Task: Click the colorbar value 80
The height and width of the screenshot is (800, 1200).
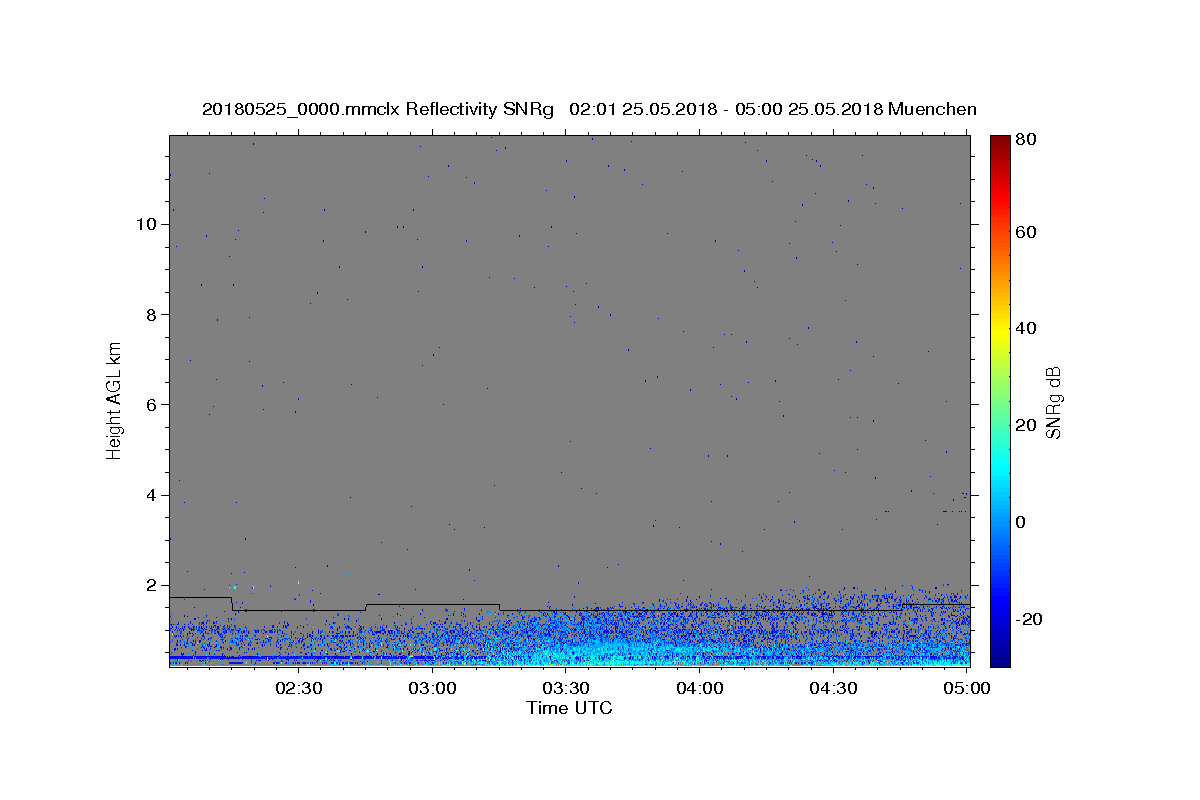Action: click(x=1028, y=140)
